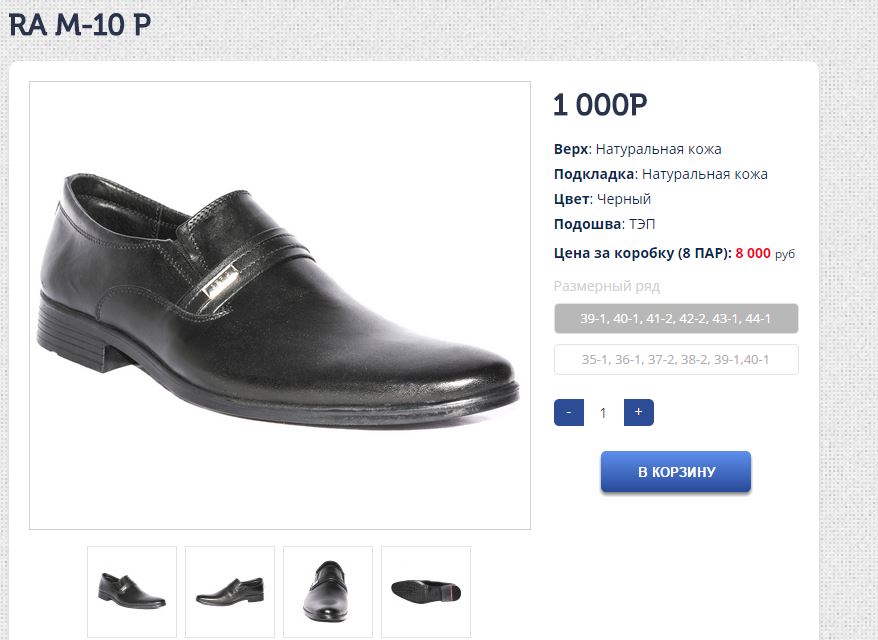The height and width of the screenshot is (640, 878).
Task: Click the red 8 000 box price
Action: point(753,253)
